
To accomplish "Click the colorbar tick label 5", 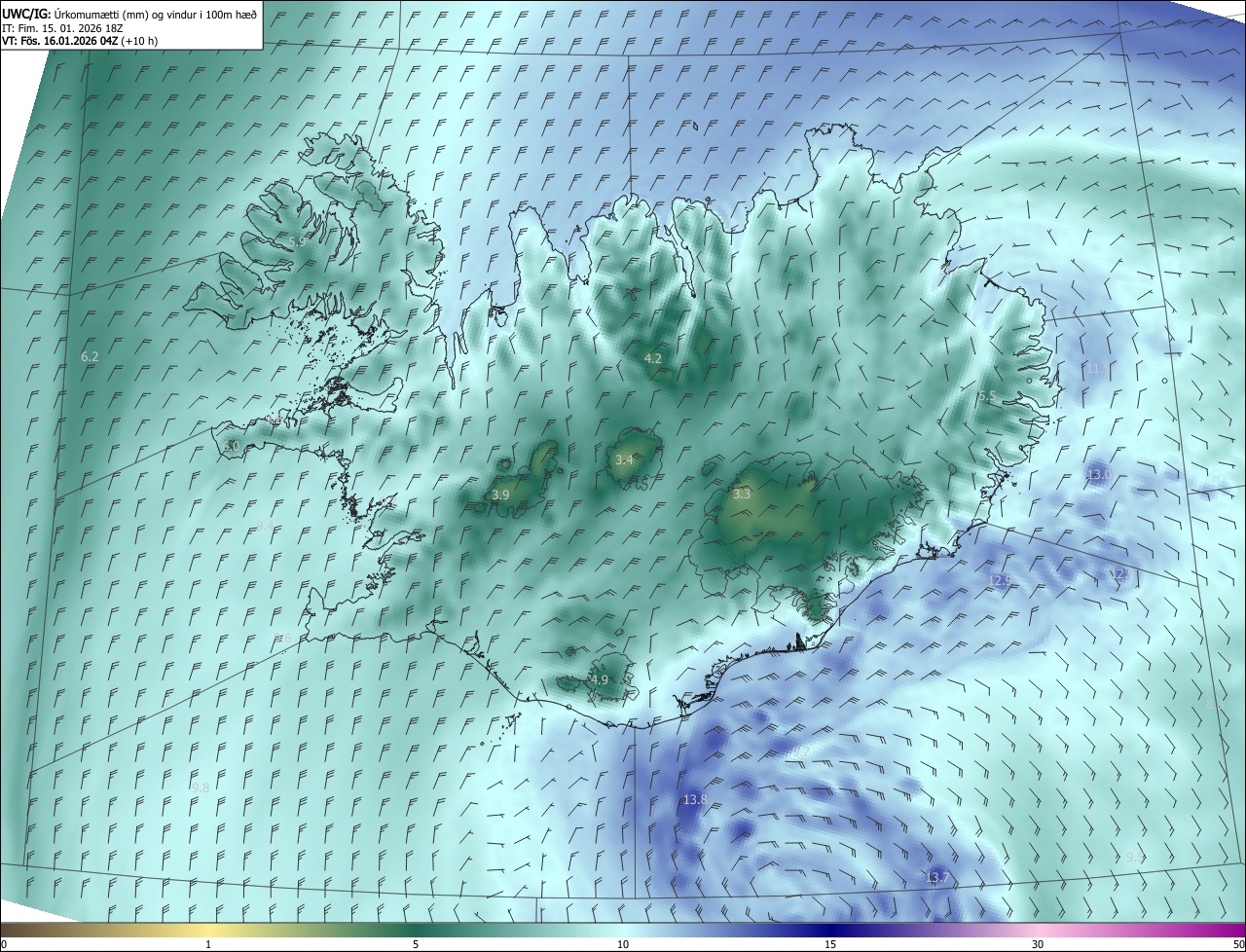I will pos(416,944).
